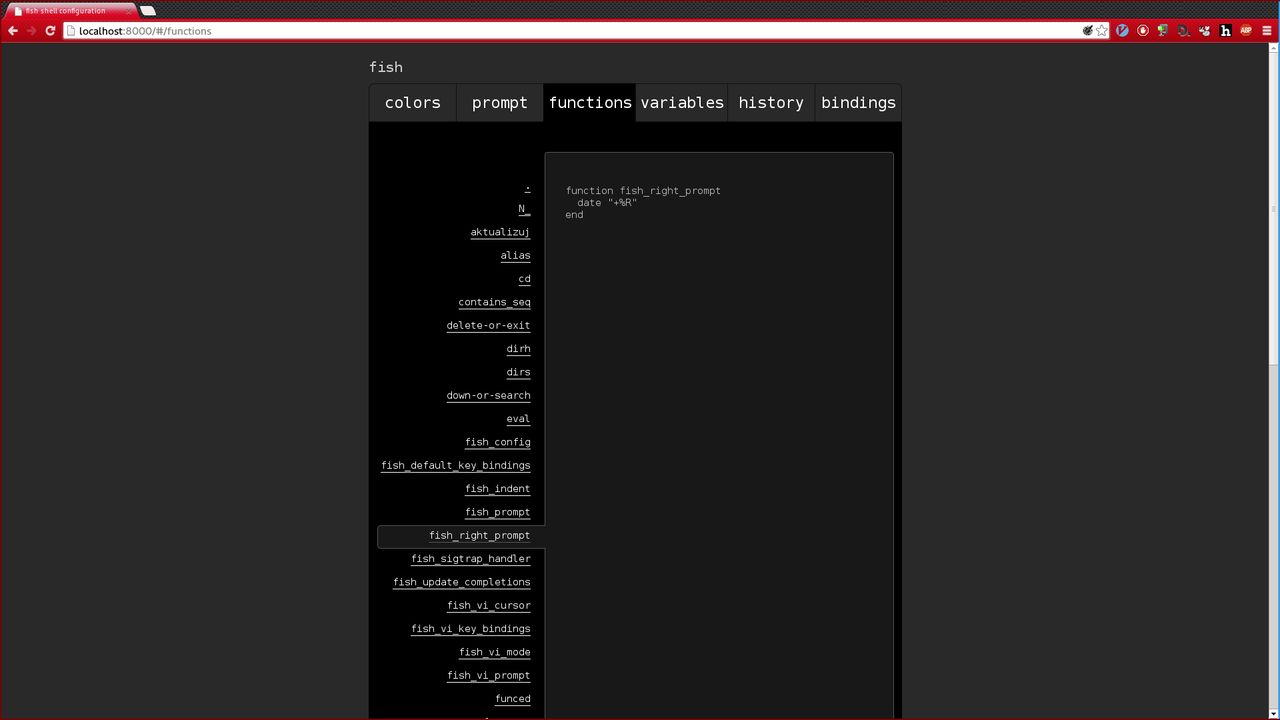
Task: Open the N_ function
Action: 524,209
